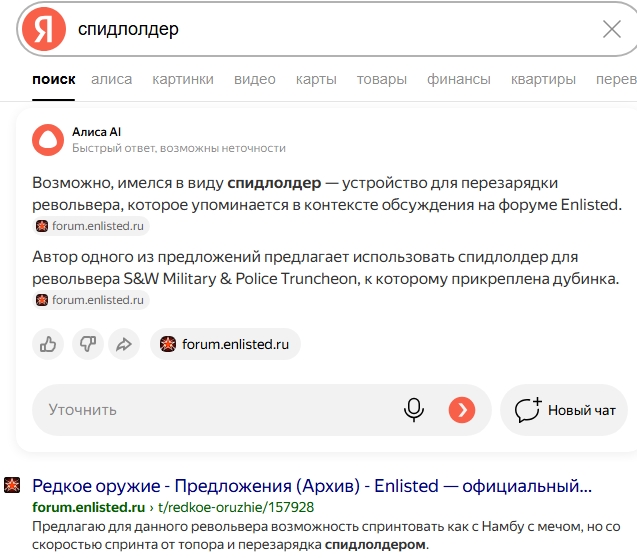Click the Yandex logo in search bar

44,29
